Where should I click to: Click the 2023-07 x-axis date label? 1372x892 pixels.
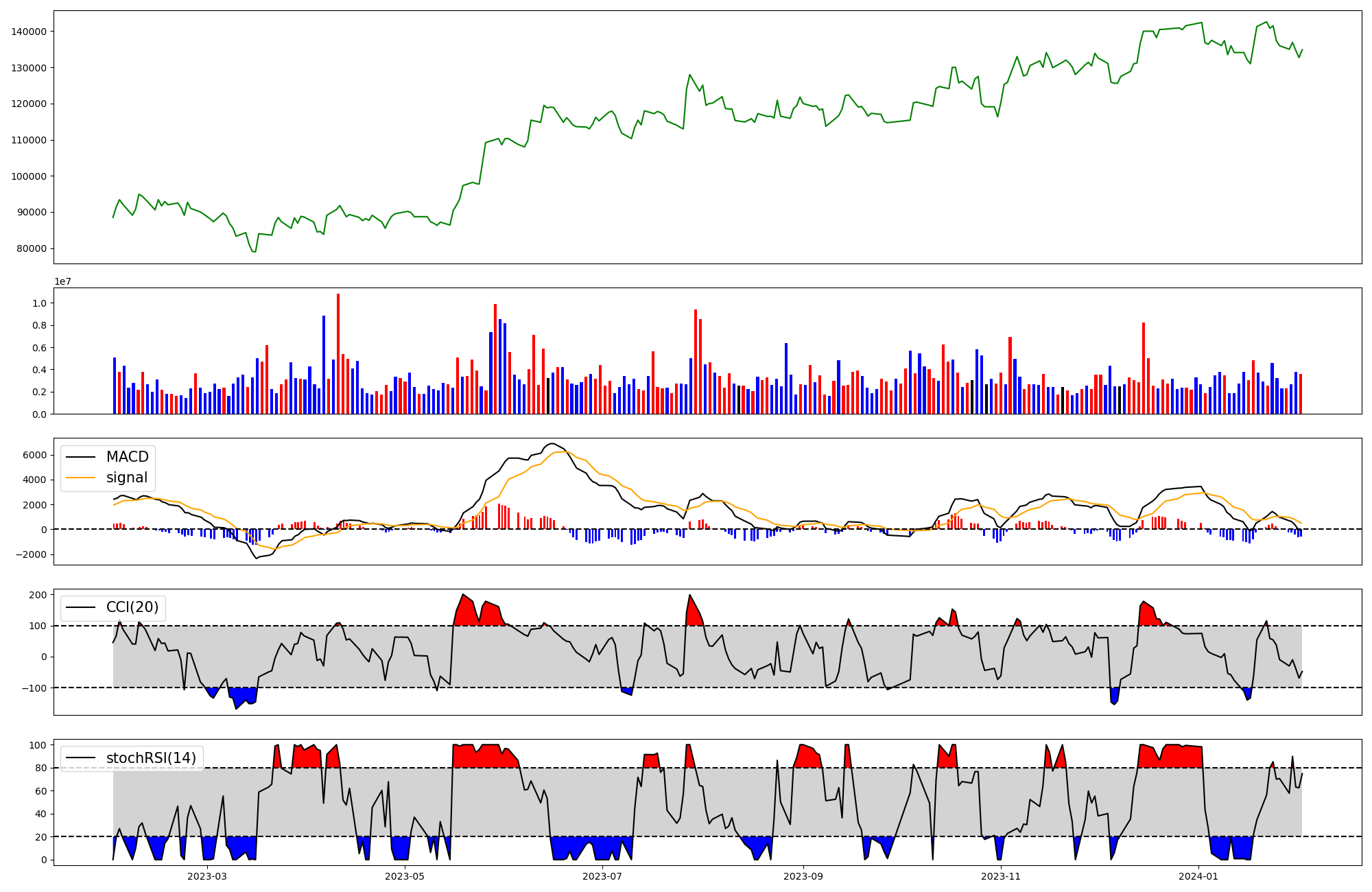point(602,876)
